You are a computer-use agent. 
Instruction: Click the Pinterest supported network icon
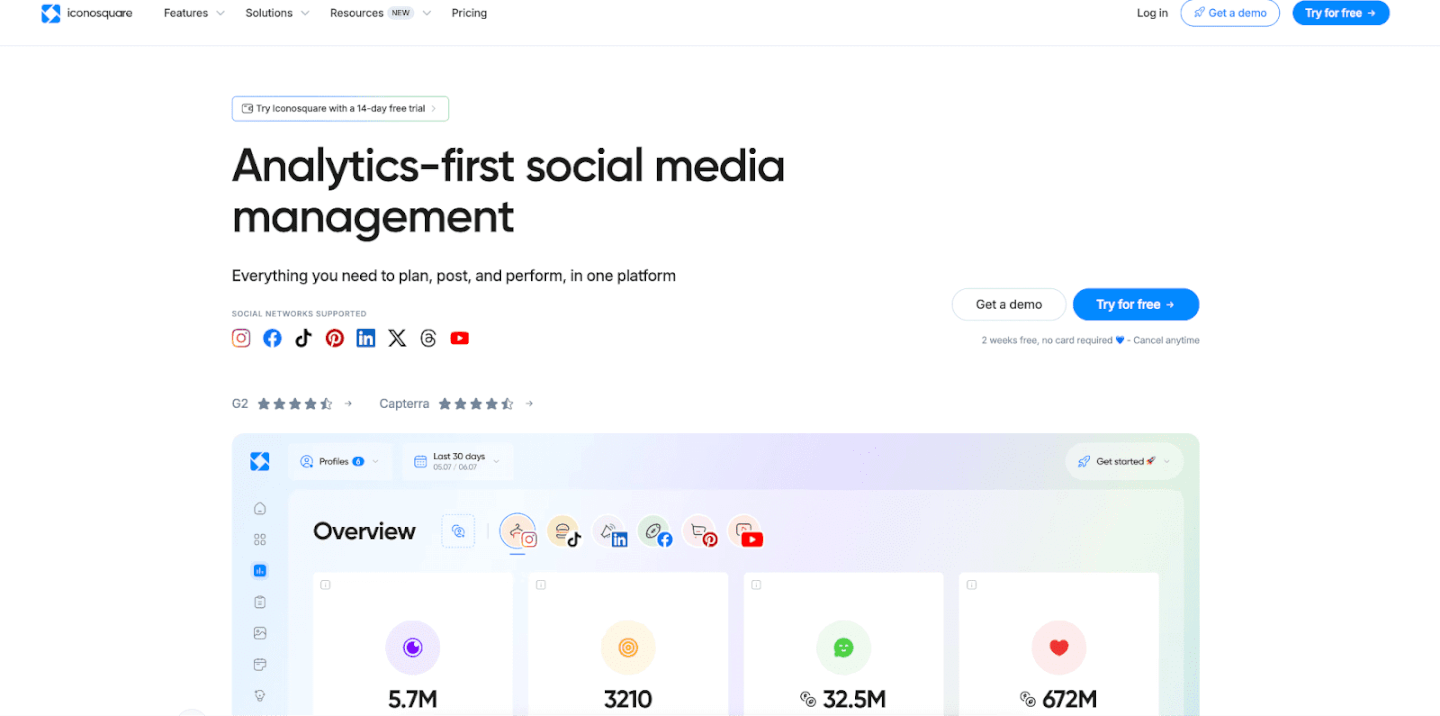pos(335,338)
